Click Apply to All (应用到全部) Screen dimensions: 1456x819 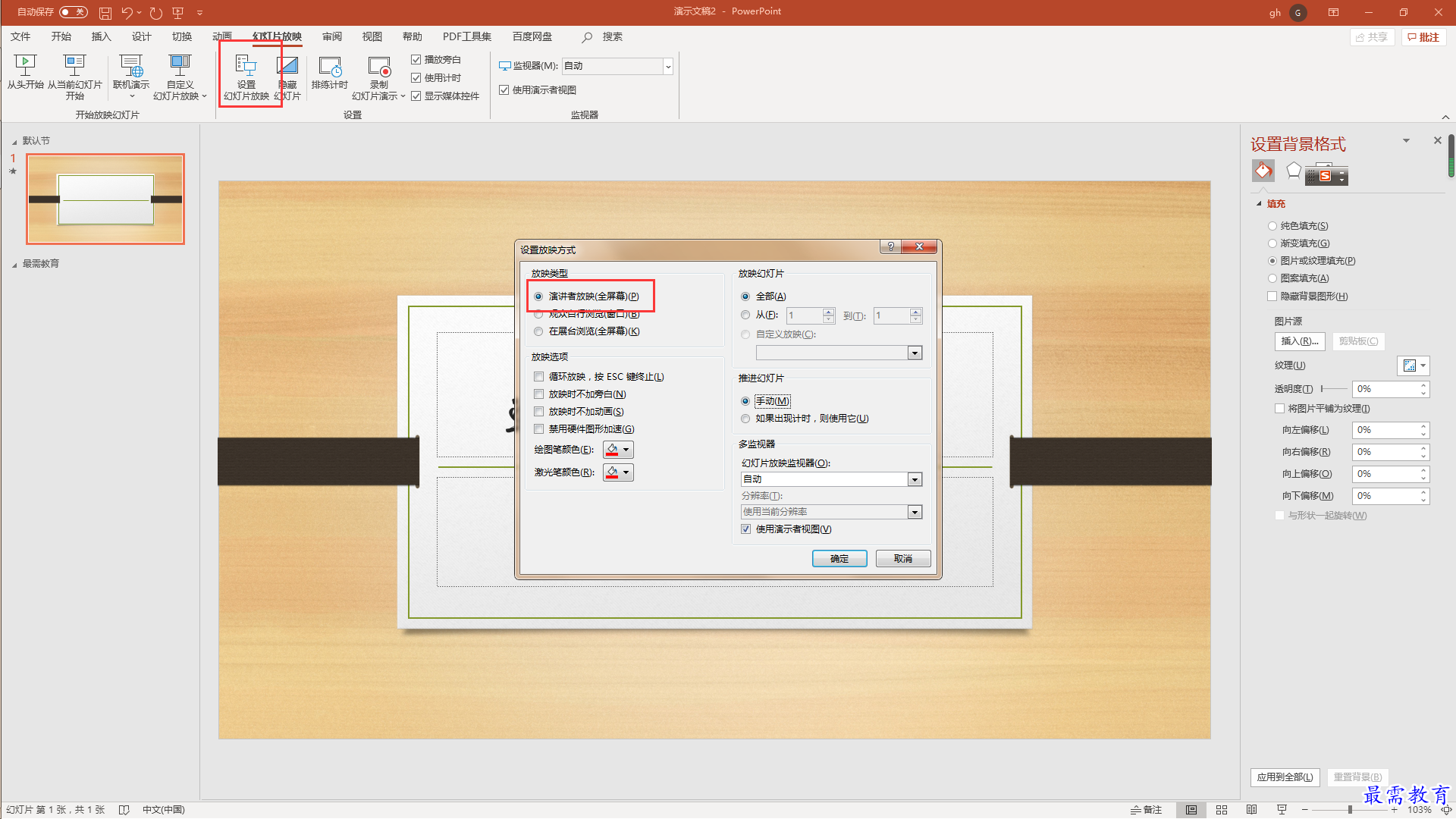pos(1285,777)
